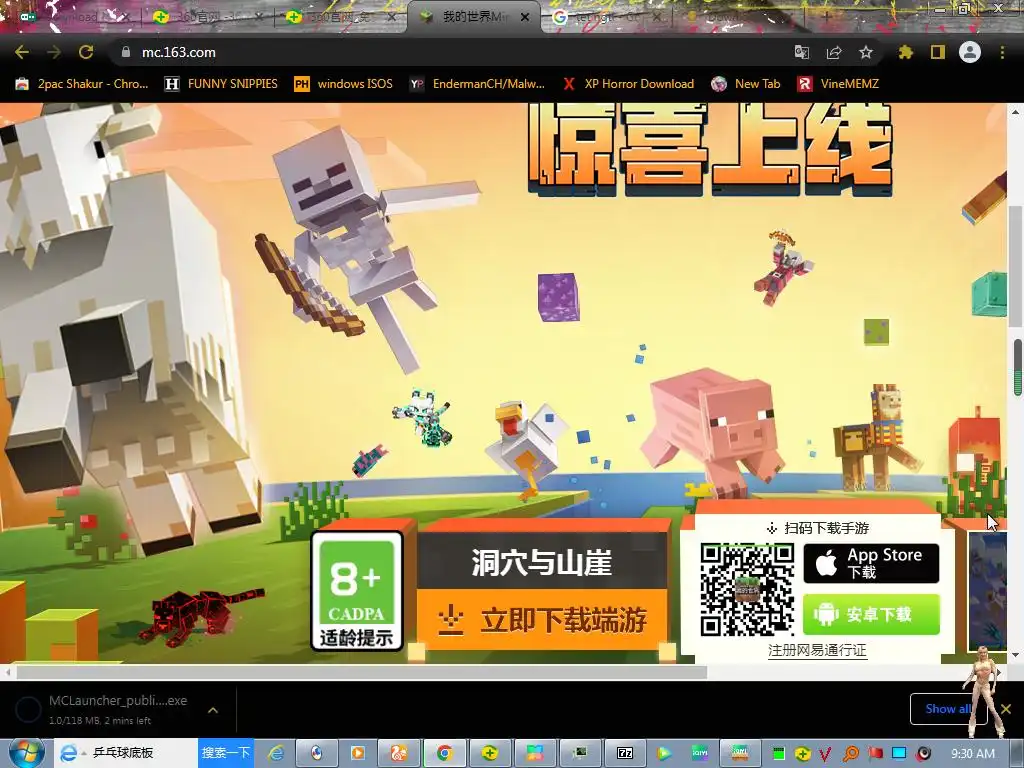Close the 我的世界 Minecraft tab

(524, 18)
